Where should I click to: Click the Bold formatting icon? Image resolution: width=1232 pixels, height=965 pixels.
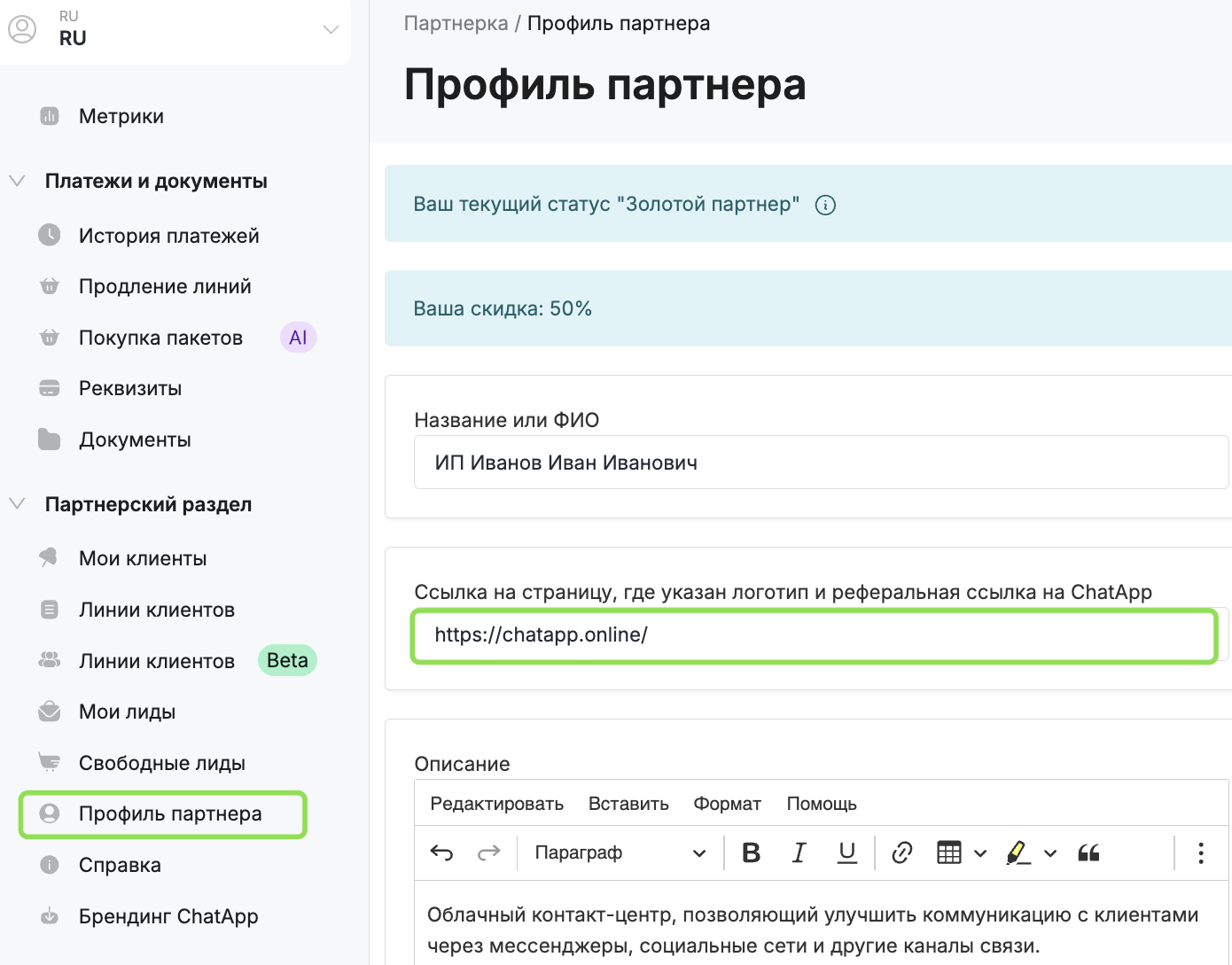(x=751, y=852)
